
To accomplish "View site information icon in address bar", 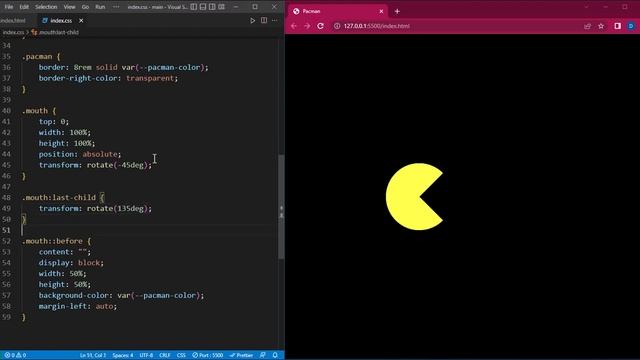I will click(x=337, y=26).
